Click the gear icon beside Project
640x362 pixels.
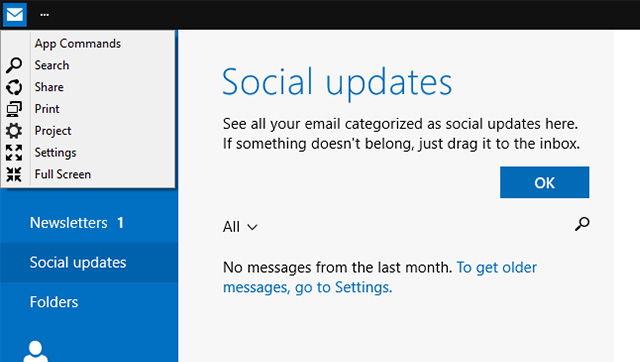tap(14, 131)
